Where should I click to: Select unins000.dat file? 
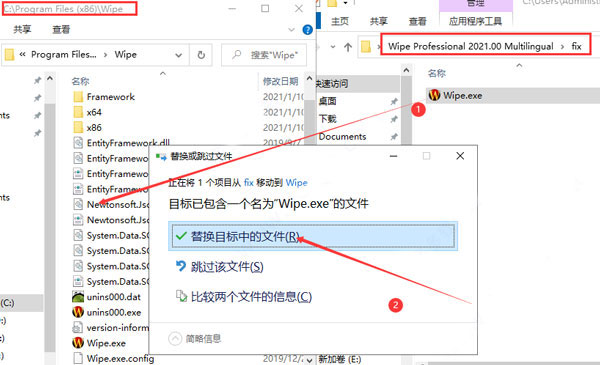107,297
